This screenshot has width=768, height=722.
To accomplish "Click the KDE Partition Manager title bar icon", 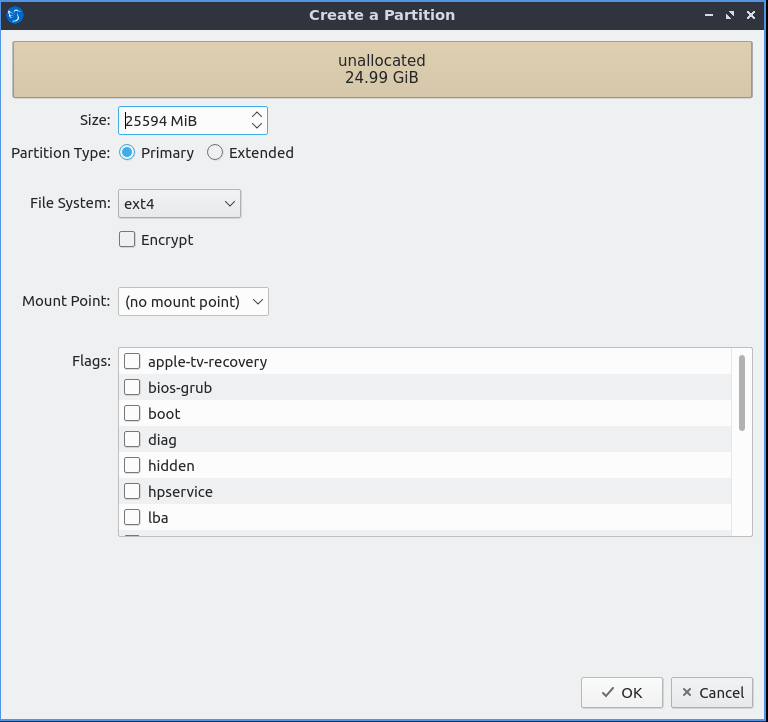I will [x=14, y=15].
